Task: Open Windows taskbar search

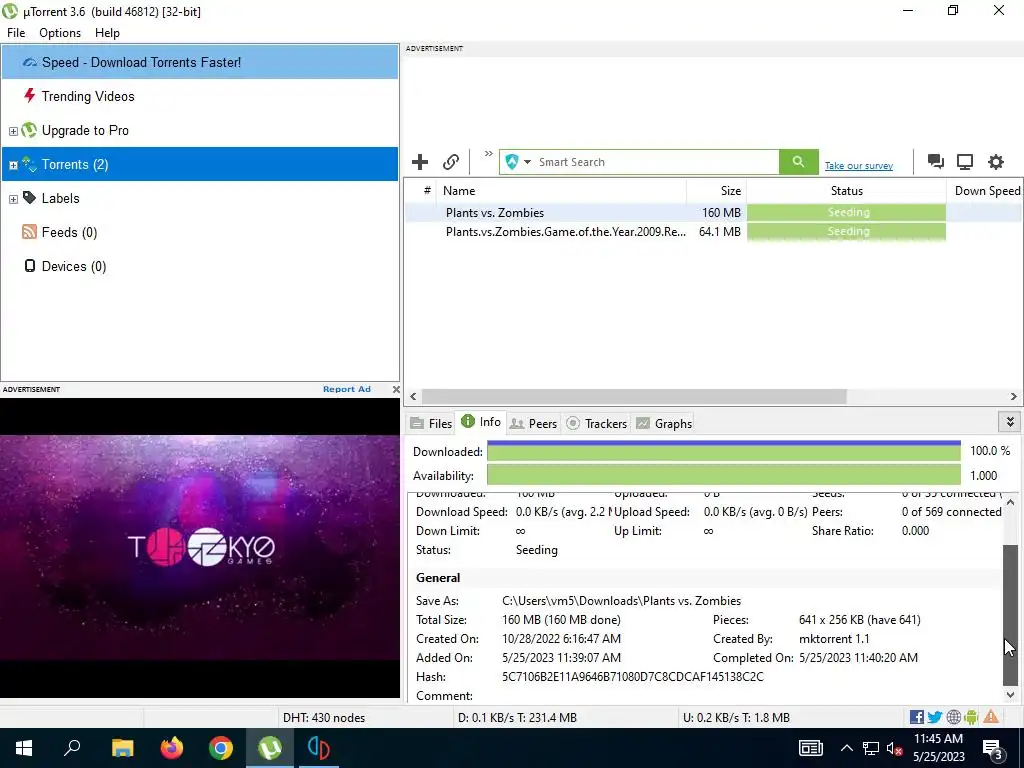Action: tap(72, 748)
